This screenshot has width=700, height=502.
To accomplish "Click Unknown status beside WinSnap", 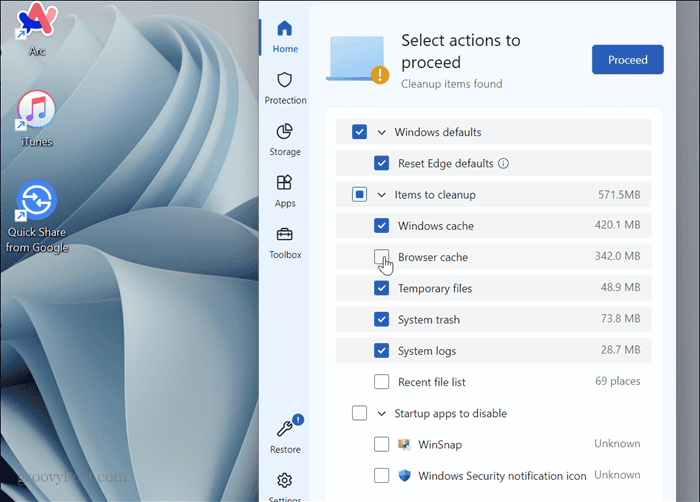I will [x=617, y=443].
